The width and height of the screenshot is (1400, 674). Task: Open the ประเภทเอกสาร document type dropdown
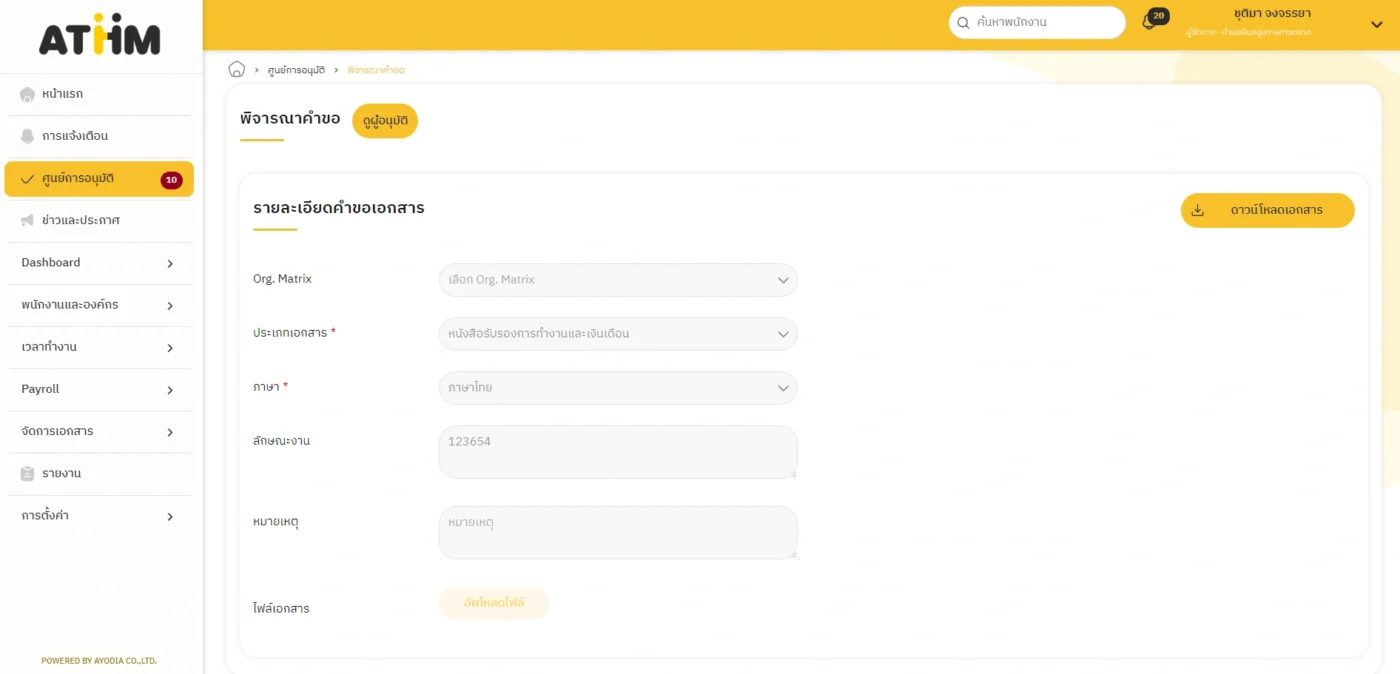click(617, 334)
